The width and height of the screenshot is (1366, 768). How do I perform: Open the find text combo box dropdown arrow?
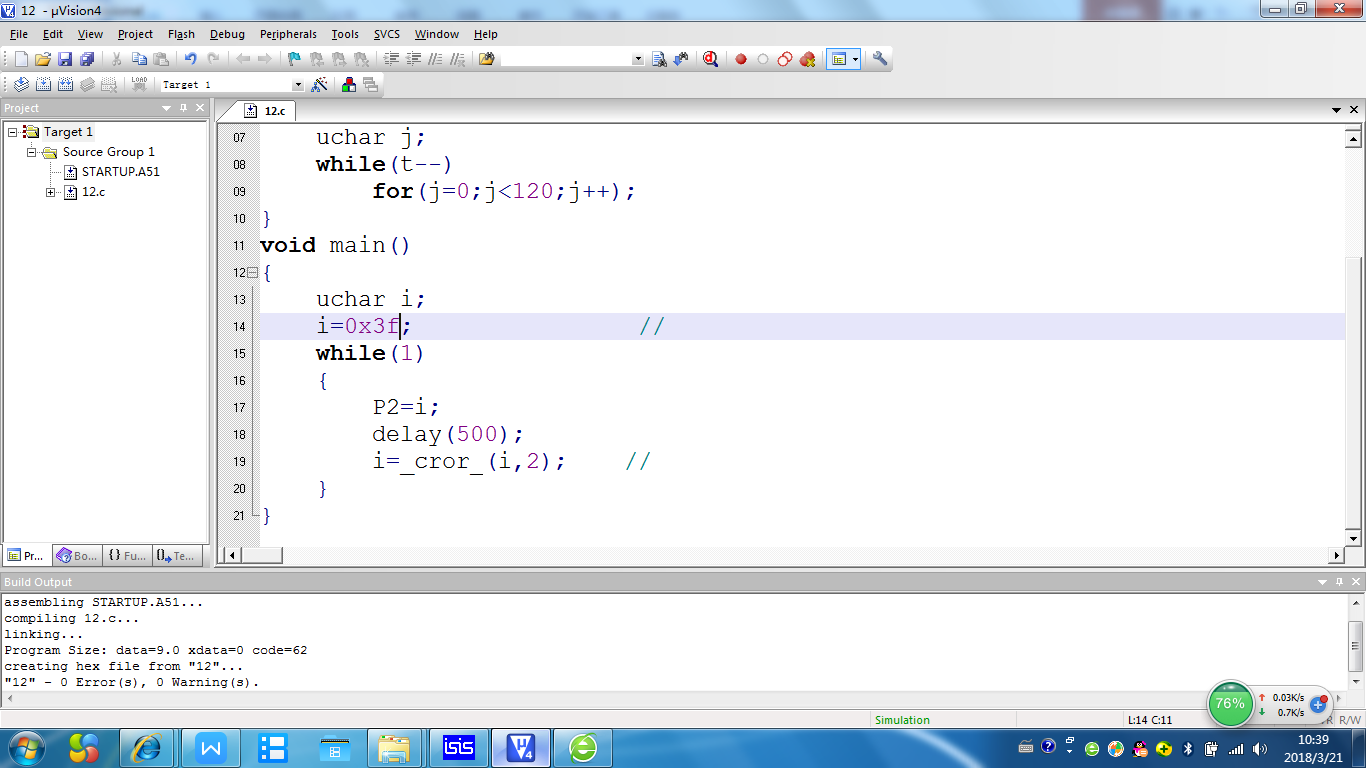point(638,59)
